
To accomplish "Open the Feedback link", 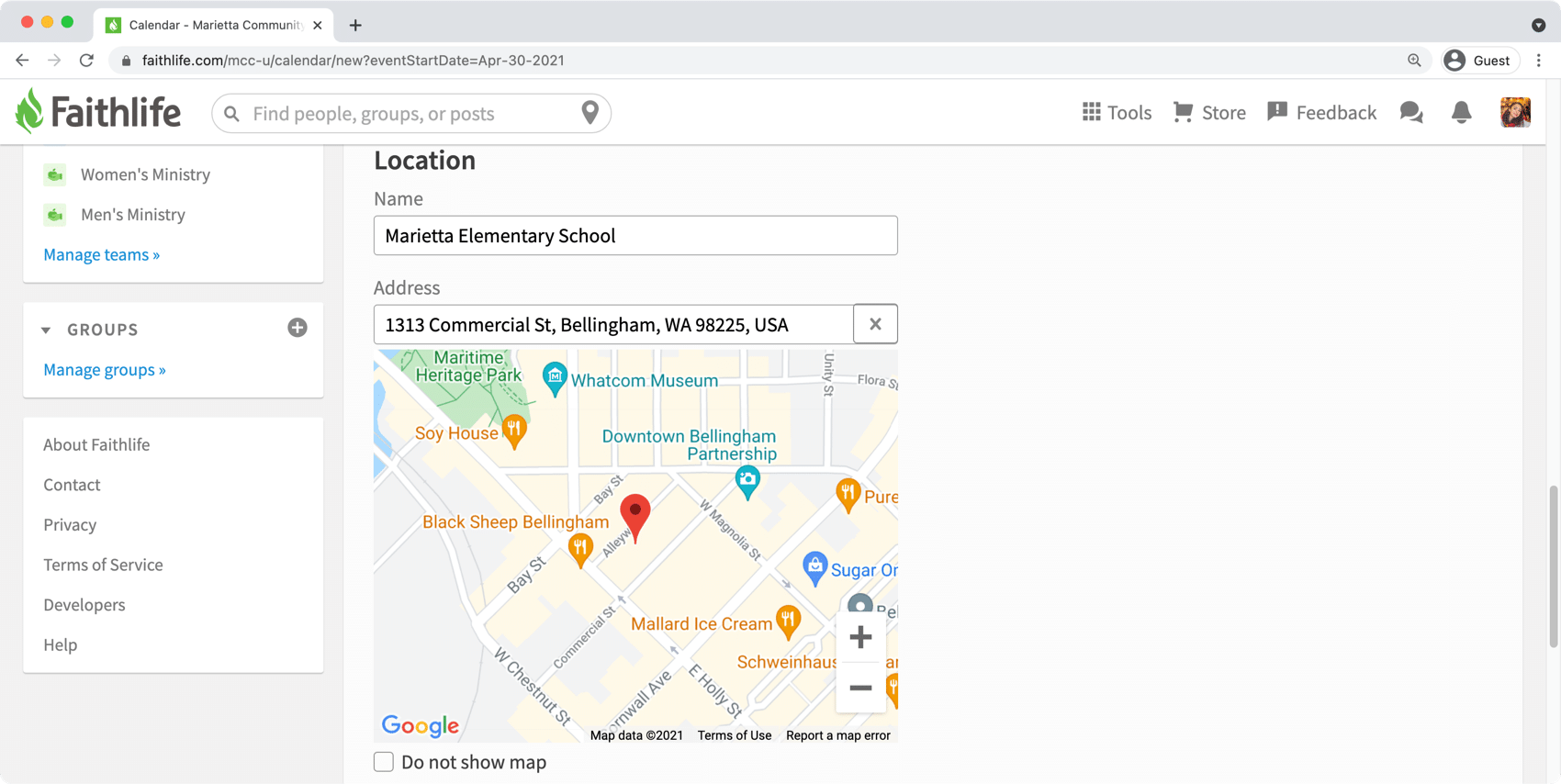I will coord(1321,112).
